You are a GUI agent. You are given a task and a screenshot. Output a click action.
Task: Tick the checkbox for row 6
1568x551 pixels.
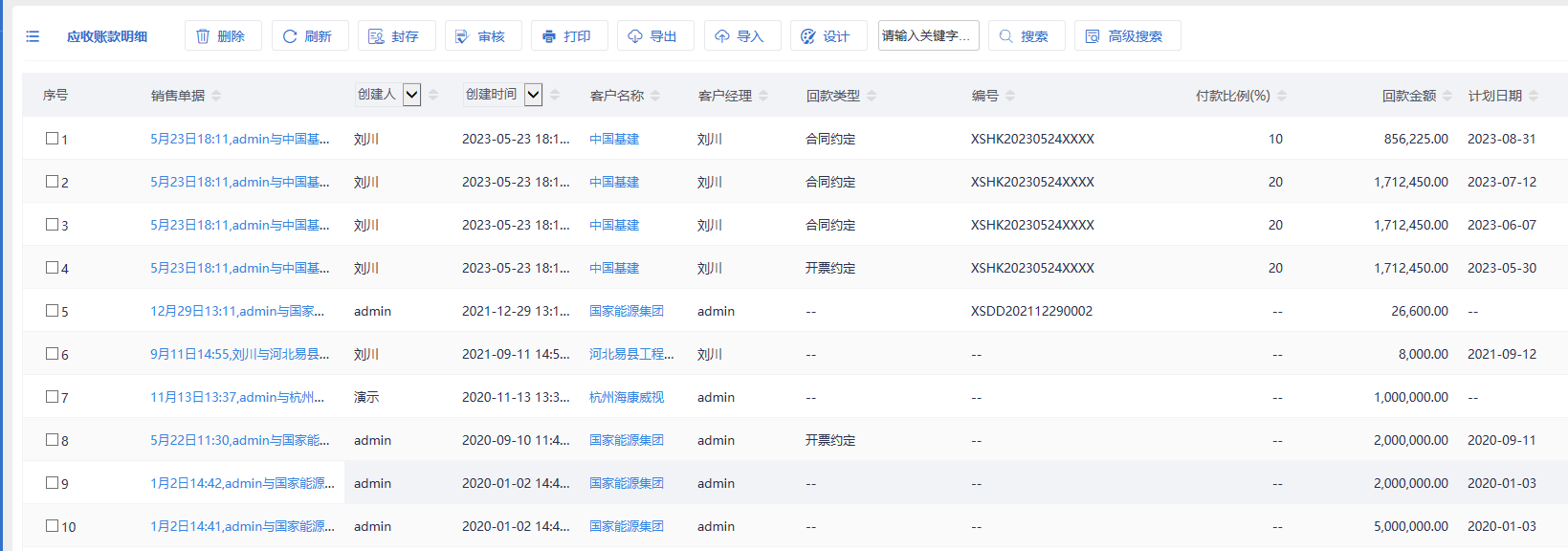tap(53, 353)
